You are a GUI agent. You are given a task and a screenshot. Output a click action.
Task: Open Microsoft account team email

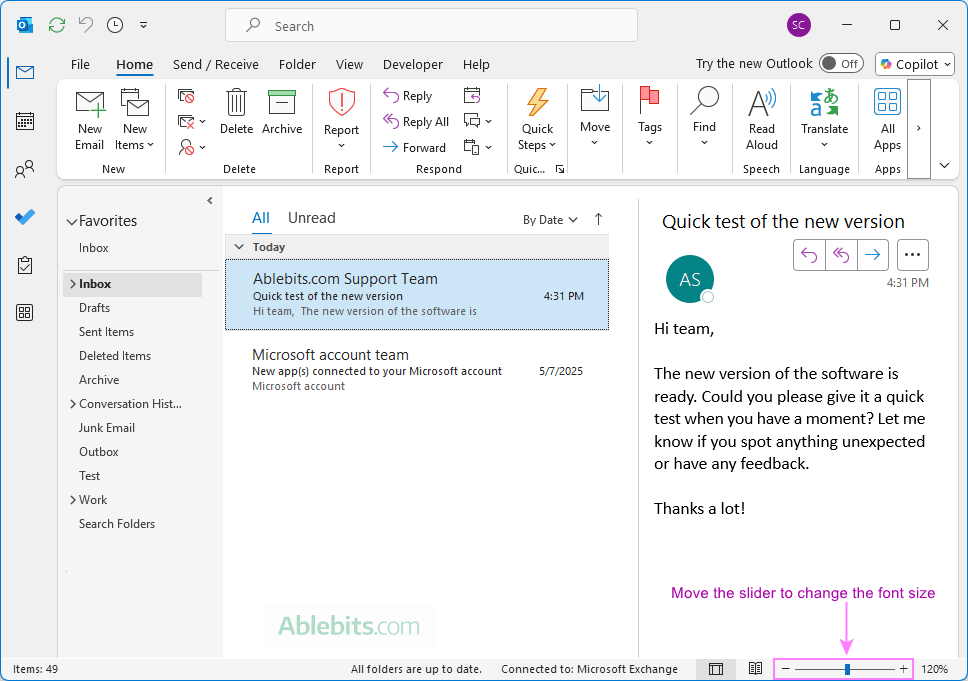coord(417,369)
